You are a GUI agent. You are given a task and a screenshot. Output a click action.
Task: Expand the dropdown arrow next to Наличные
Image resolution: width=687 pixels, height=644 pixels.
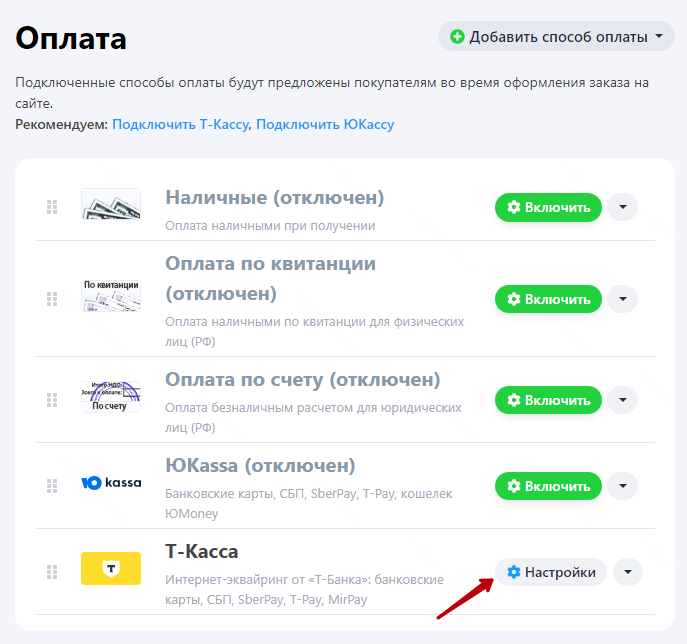(623, 207)
